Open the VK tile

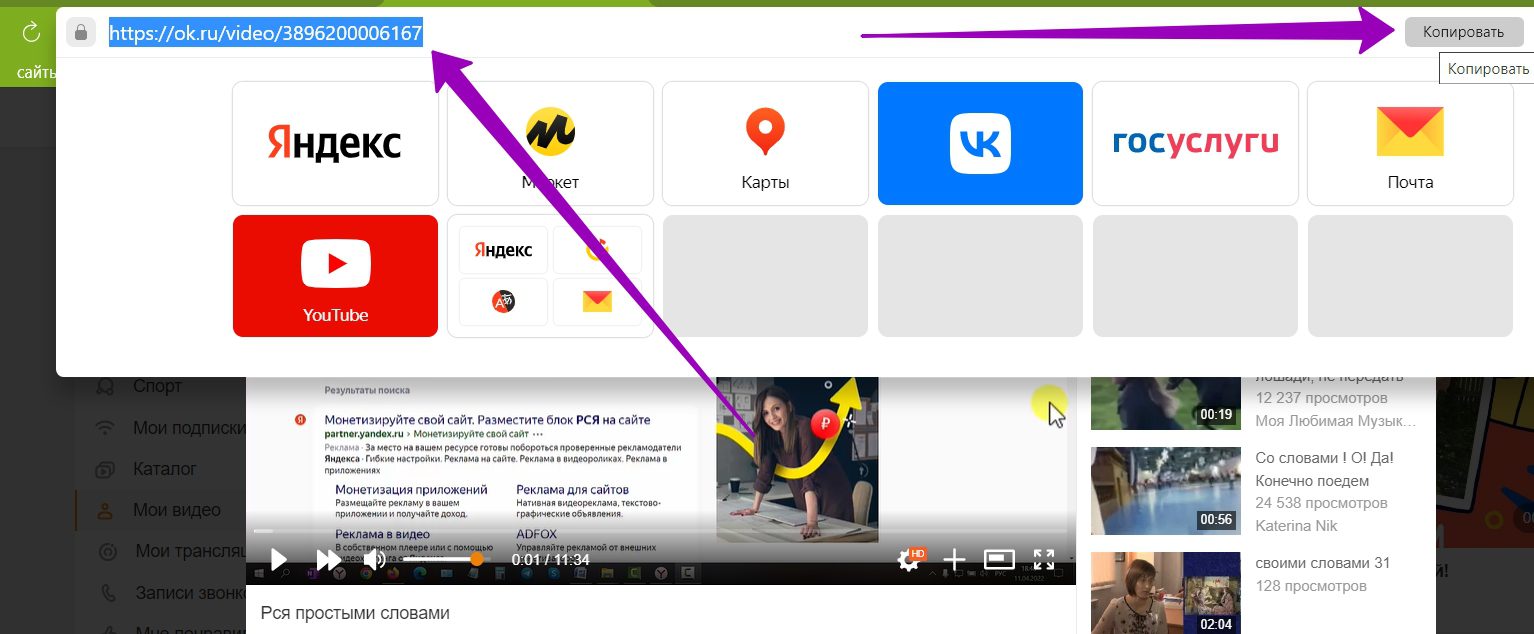pyautogui.click(x=980, y=143)
